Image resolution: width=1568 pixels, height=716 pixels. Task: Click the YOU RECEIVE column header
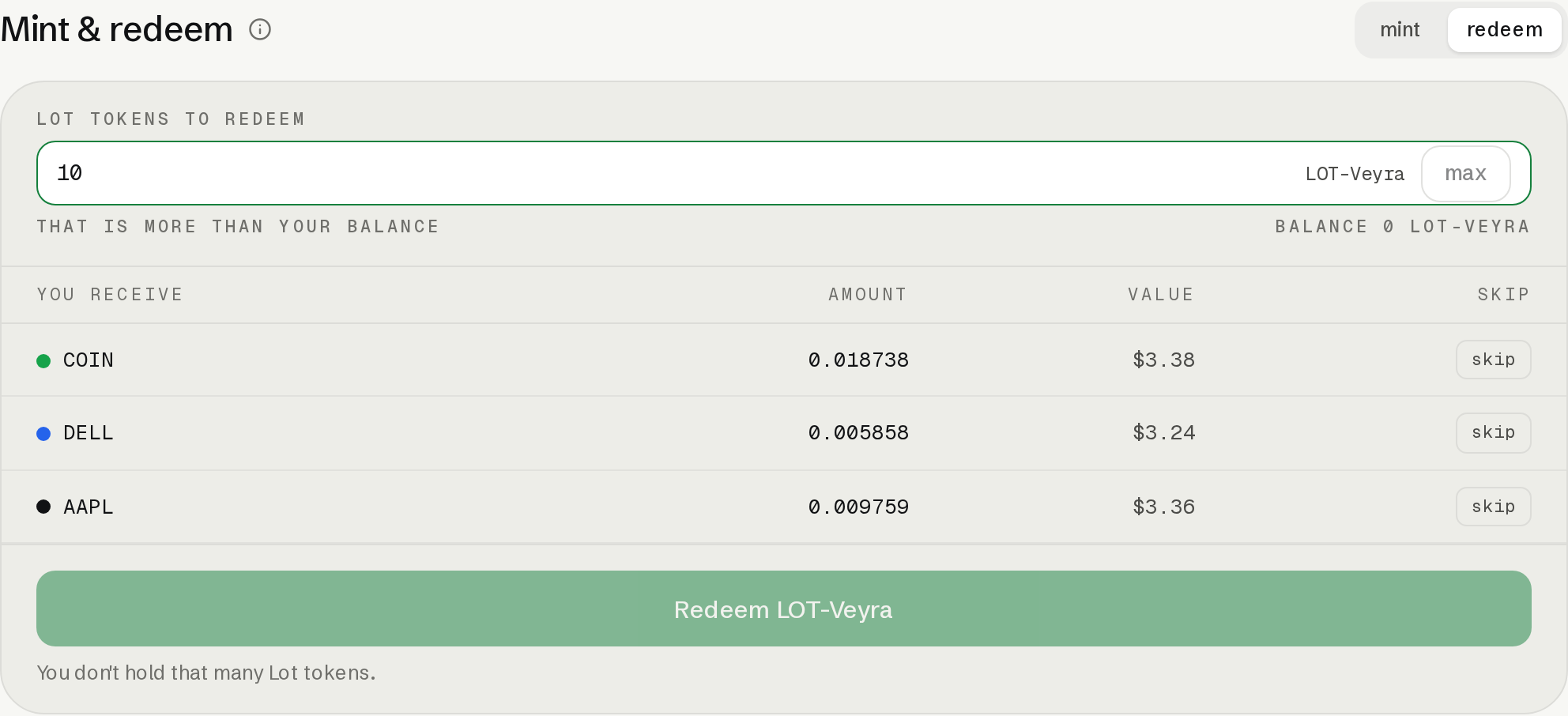click(110, 295)
